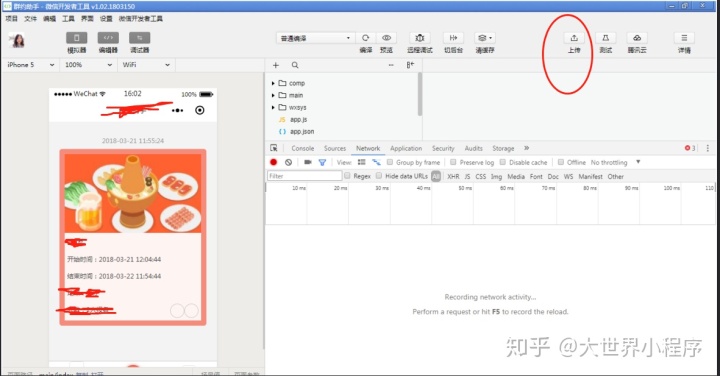
Task: Click the network Filter input field
Action: [x=304, y=176]
